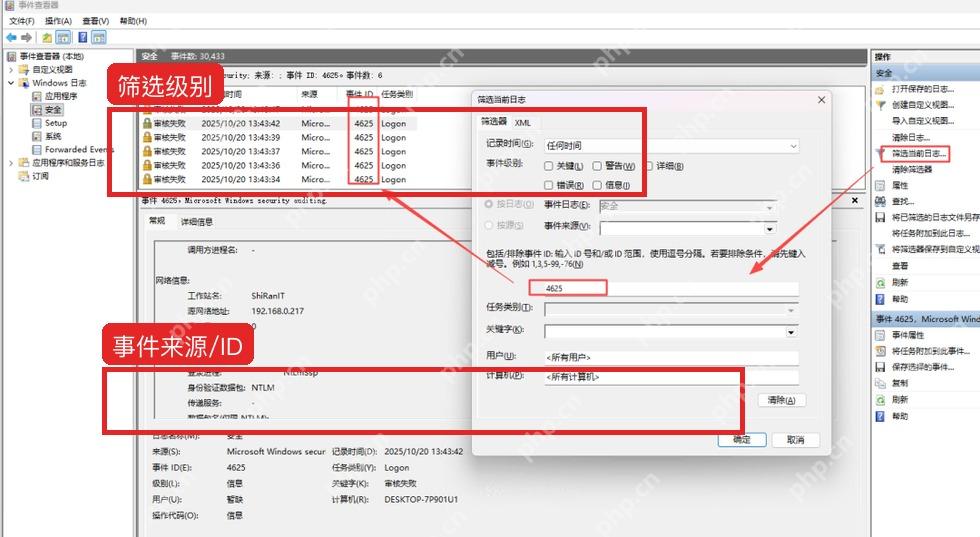Click the 计算机 field showing <所有计算机>
The width and height of the screenshot is (980, 537).
coord(671,378)
